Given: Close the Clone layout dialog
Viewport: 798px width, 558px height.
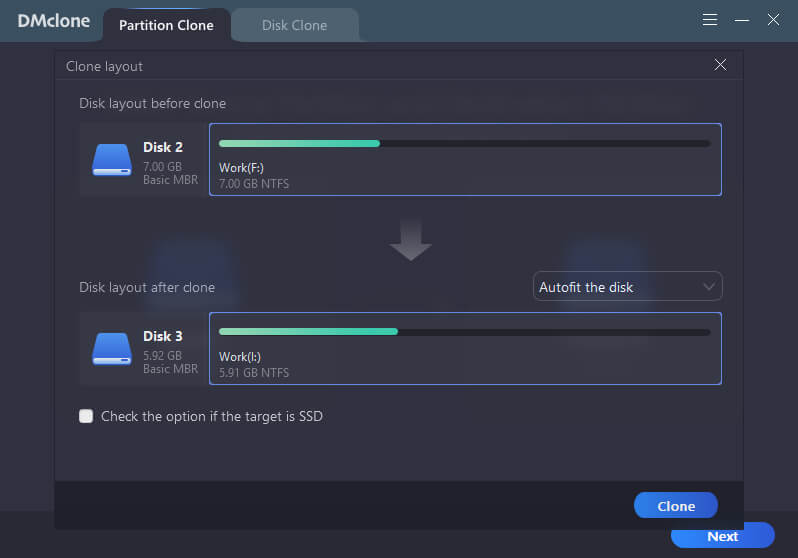Looking at the screenshot, I should click(x=720, y=65).
